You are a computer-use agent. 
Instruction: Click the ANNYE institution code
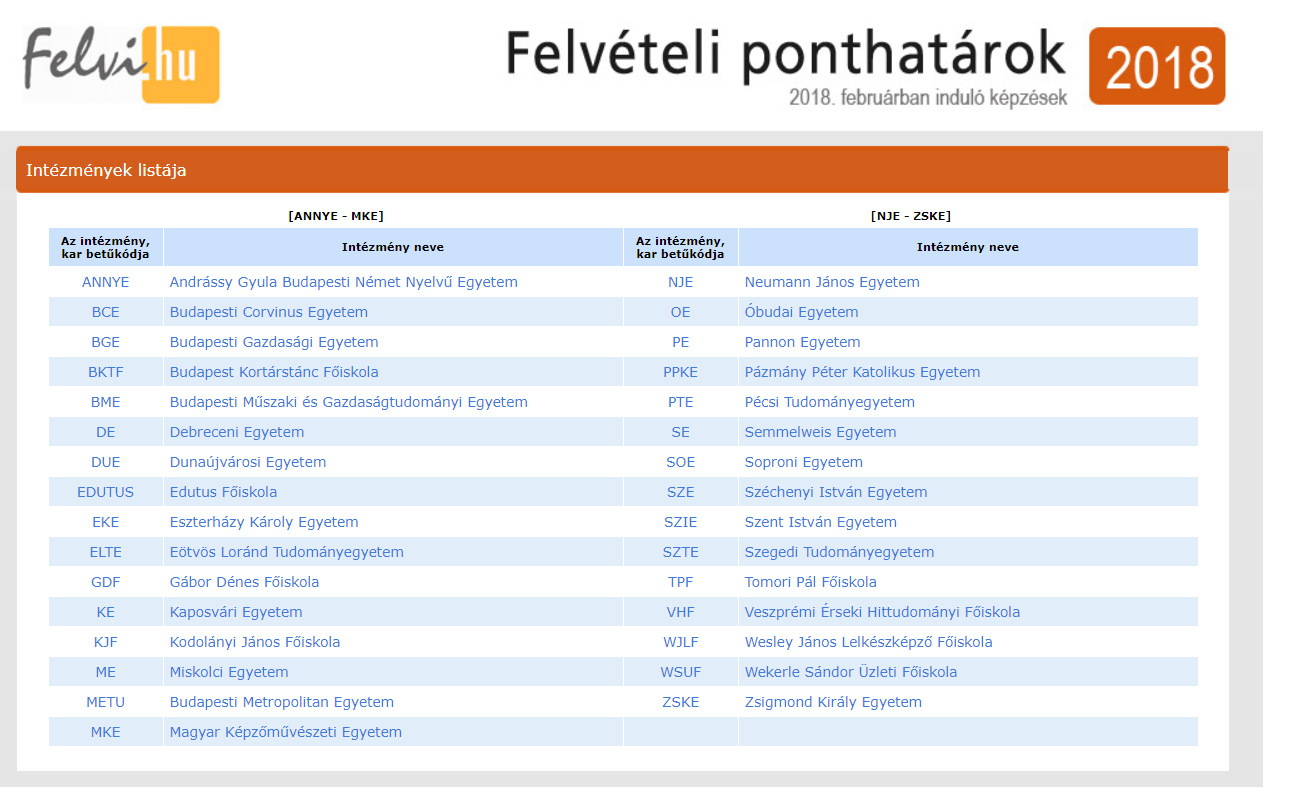coord(106,282)
